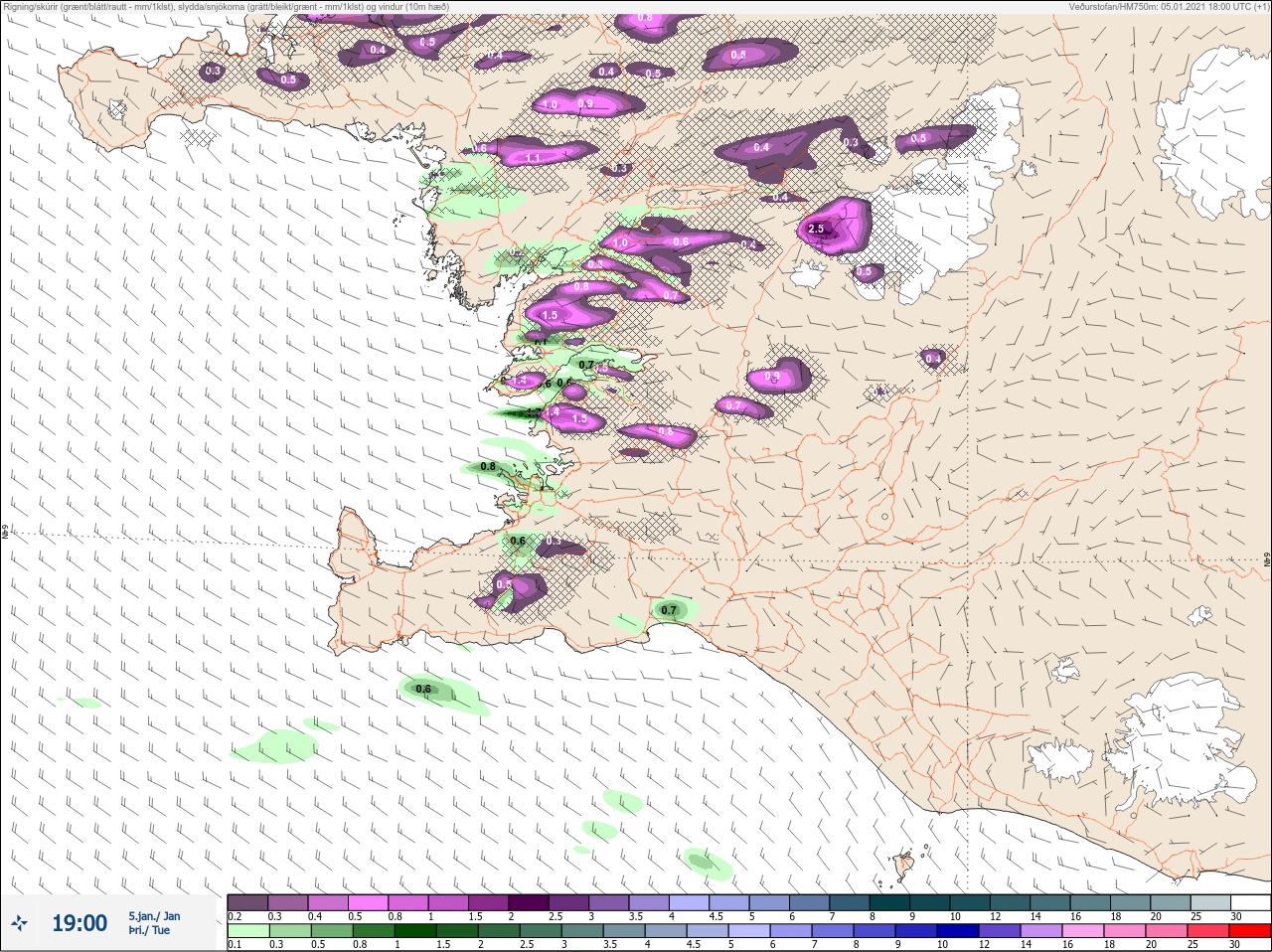1272x952 pixels.
Task: Select the red 30 swatch in the lower legend row
Action: coord(1250,931)
